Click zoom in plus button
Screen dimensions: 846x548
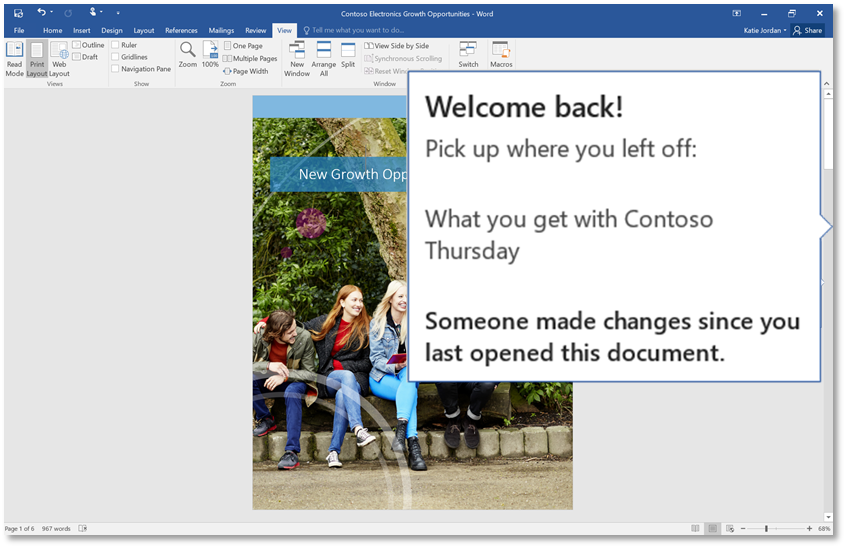(809, 529)
